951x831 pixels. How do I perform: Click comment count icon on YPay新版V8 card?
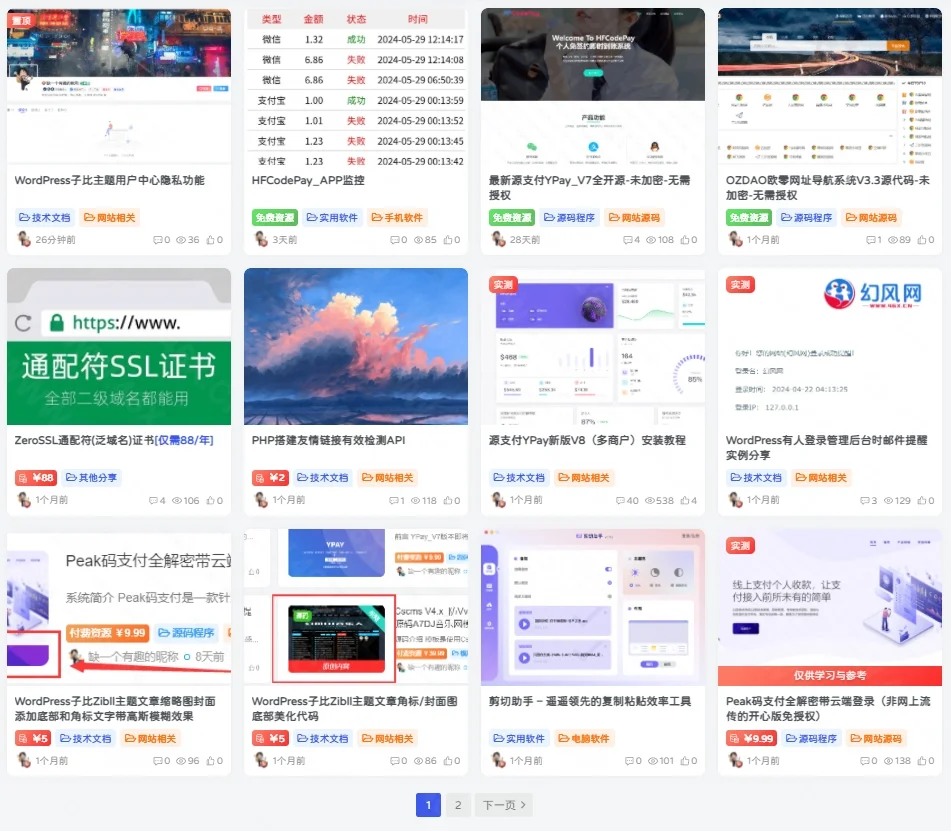(620, 500)
